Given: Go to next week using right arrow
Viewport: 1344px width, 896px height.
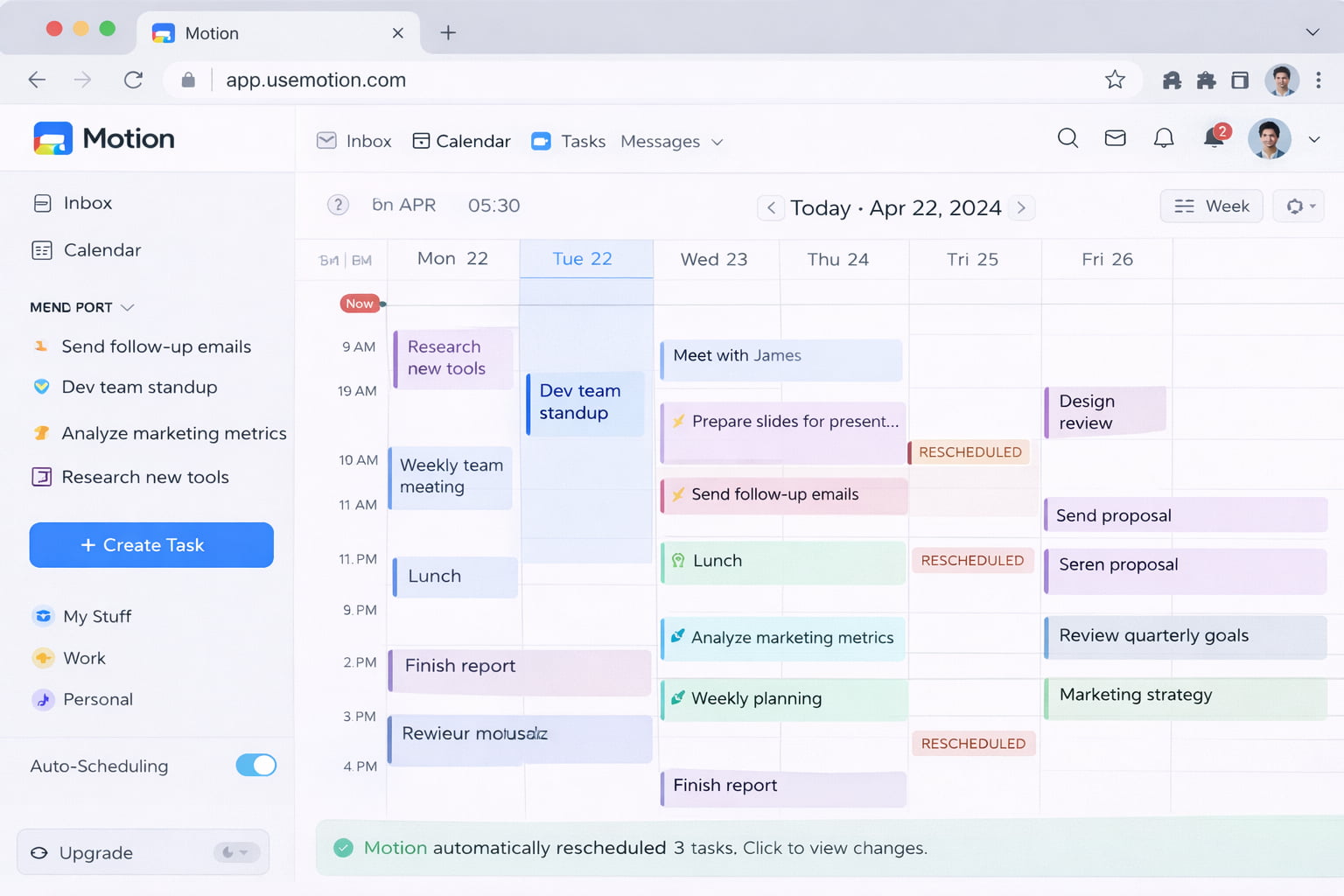Looking at the screenshot, I should click(1021, 208).
